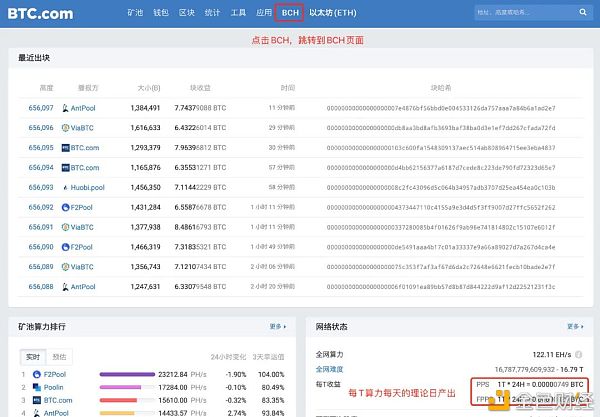
Task: Open block height 656,093
Action: (x=41, y=187)
